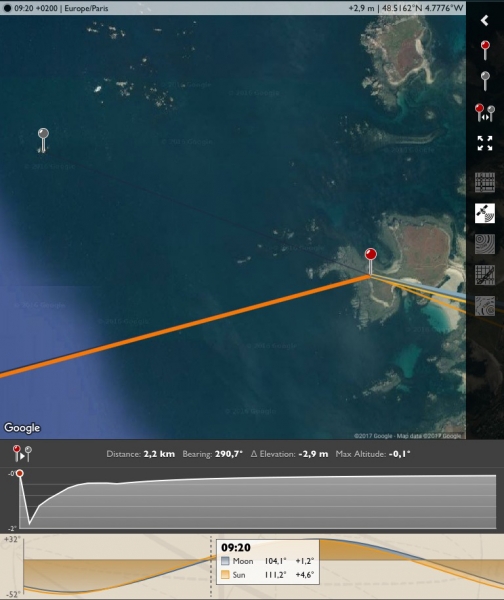Screen dimensions: 504x600
Task: Toggle the geodetics pin-to-pin view button
Action: 22,454
